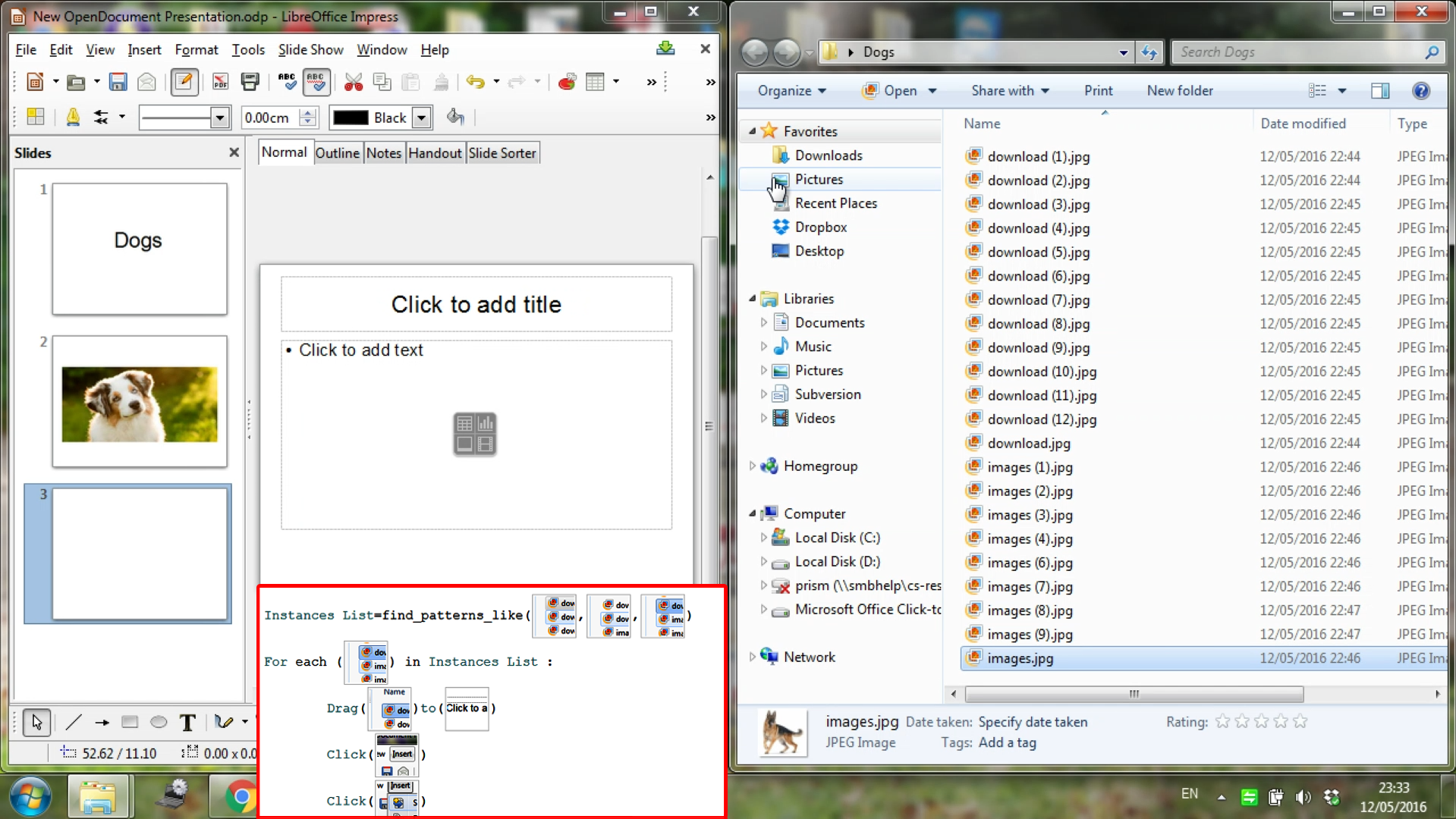Click the Undo arrow icon
Screen dimensions: 1456x819
click(x=476, y=82)
